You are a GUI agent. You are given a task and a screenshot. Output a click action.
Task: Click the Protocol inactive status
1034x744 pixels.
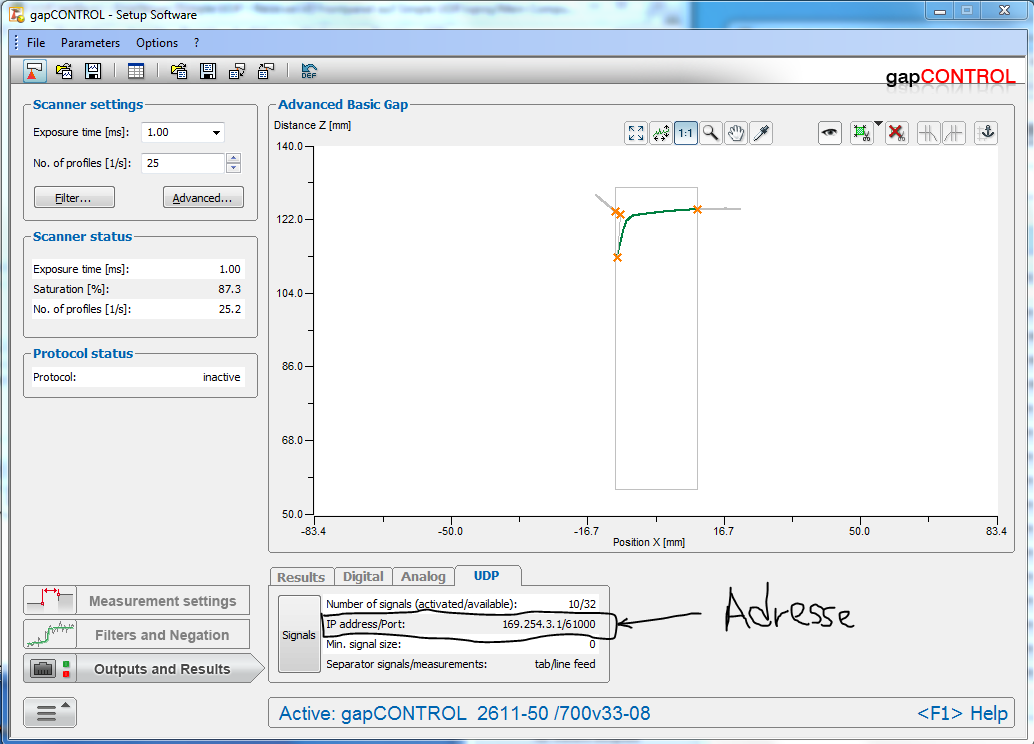(222, 377)
